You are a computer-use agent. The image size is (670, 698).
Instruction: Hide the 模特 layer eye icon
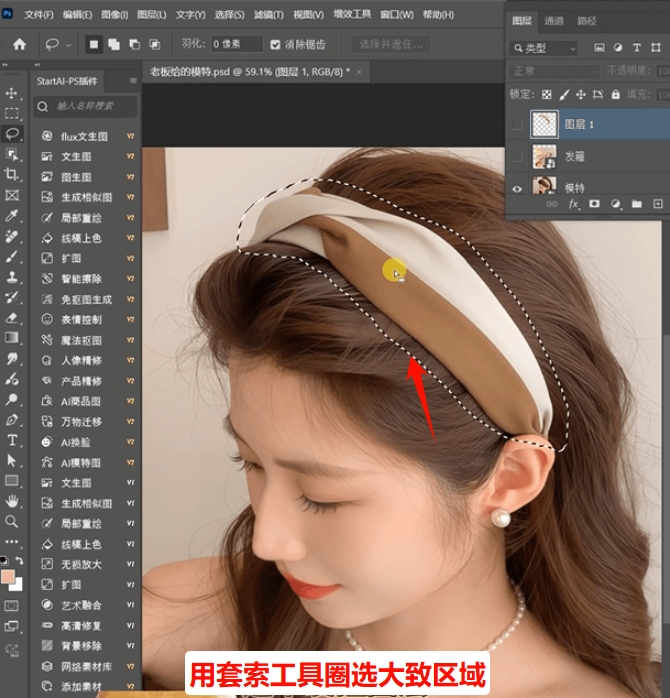(x=517, y=189)
